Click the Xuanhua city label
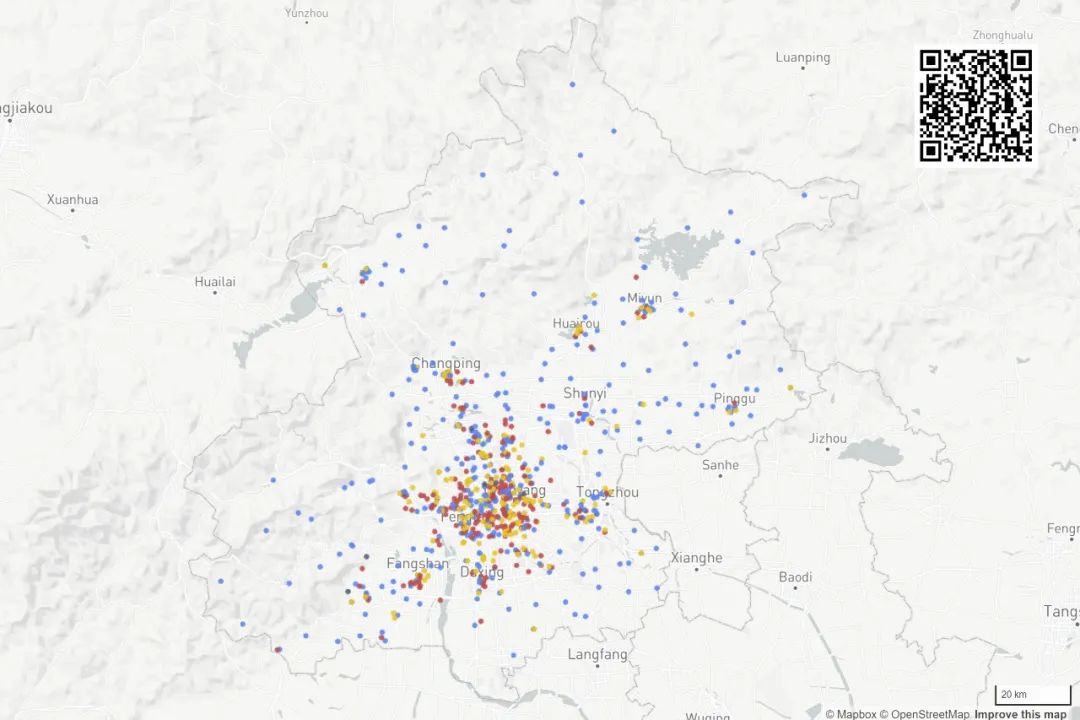The height and width of the screenshot is (720, 1080). (x=73, y=199)
